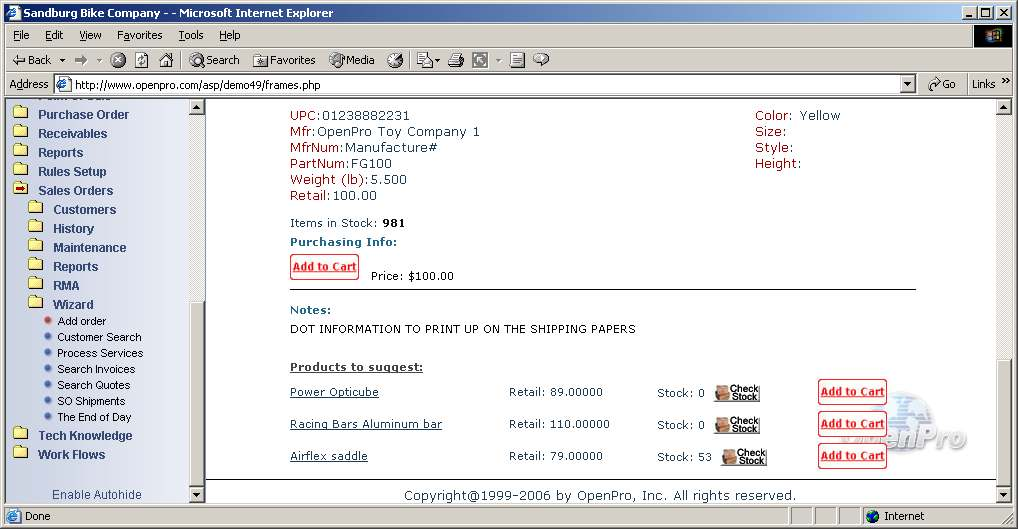Add Racing Bars Aluminum bar to cart

[852, 424]
